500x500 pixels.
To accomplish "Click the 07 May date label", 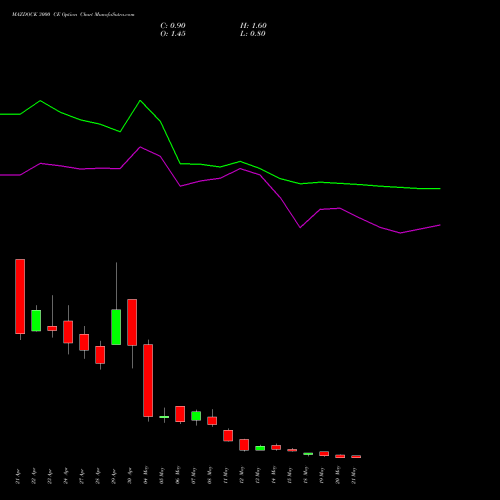I will click(194, 475).
